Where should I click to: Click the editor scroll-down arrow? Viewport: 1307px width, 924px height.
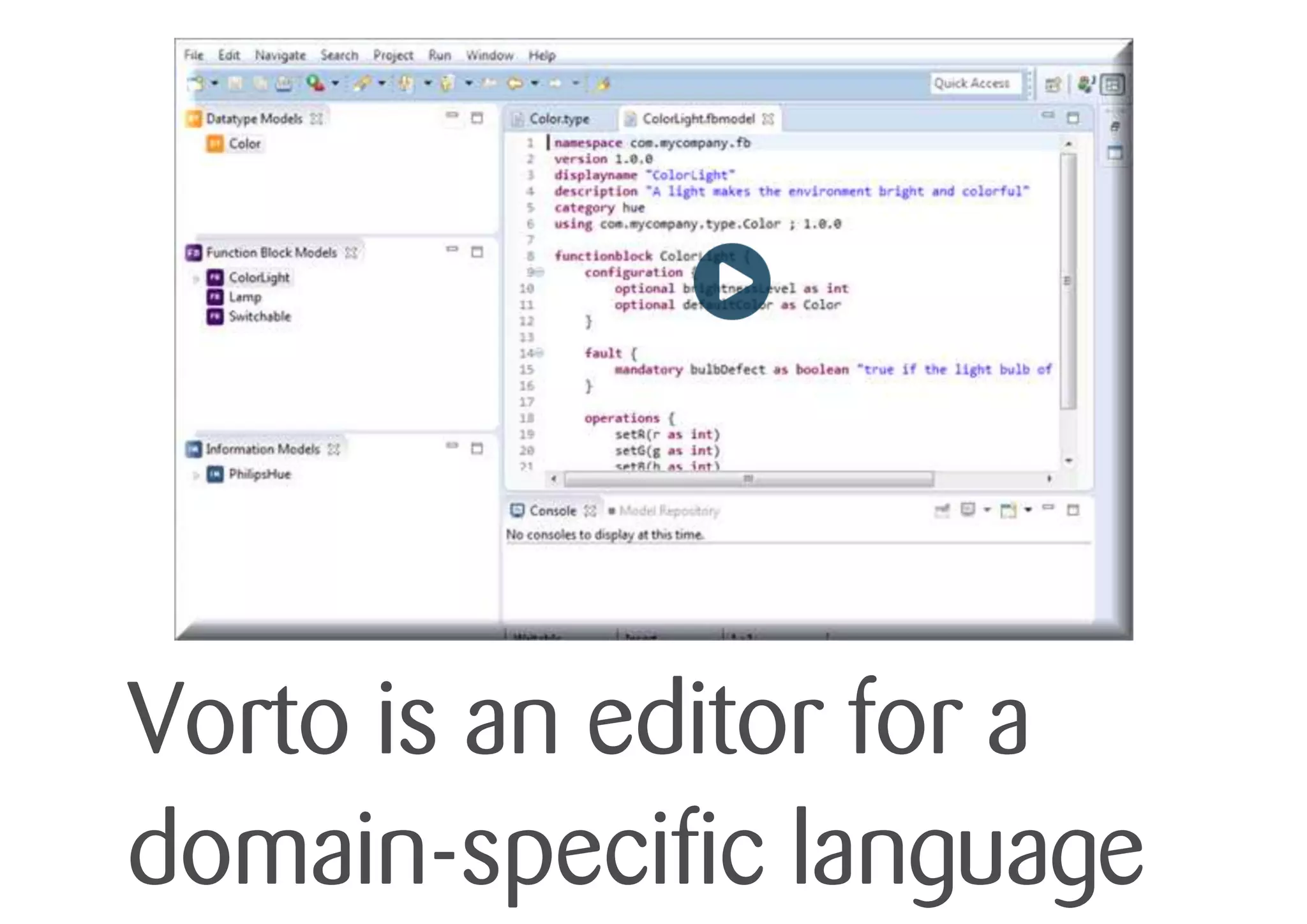pyautogui.click(x=1069, y=460)
